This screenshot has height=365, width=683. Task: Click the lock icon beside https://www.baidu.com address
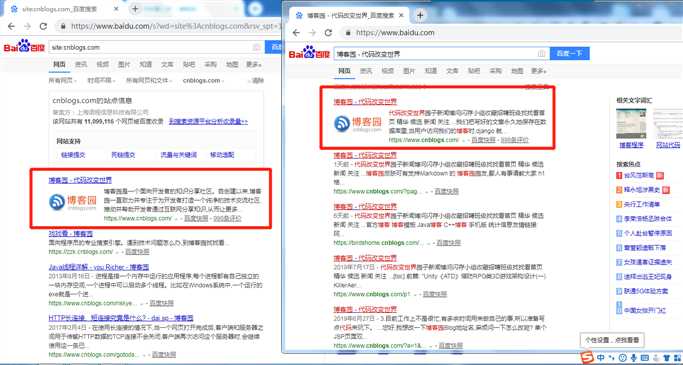(348, 33)
